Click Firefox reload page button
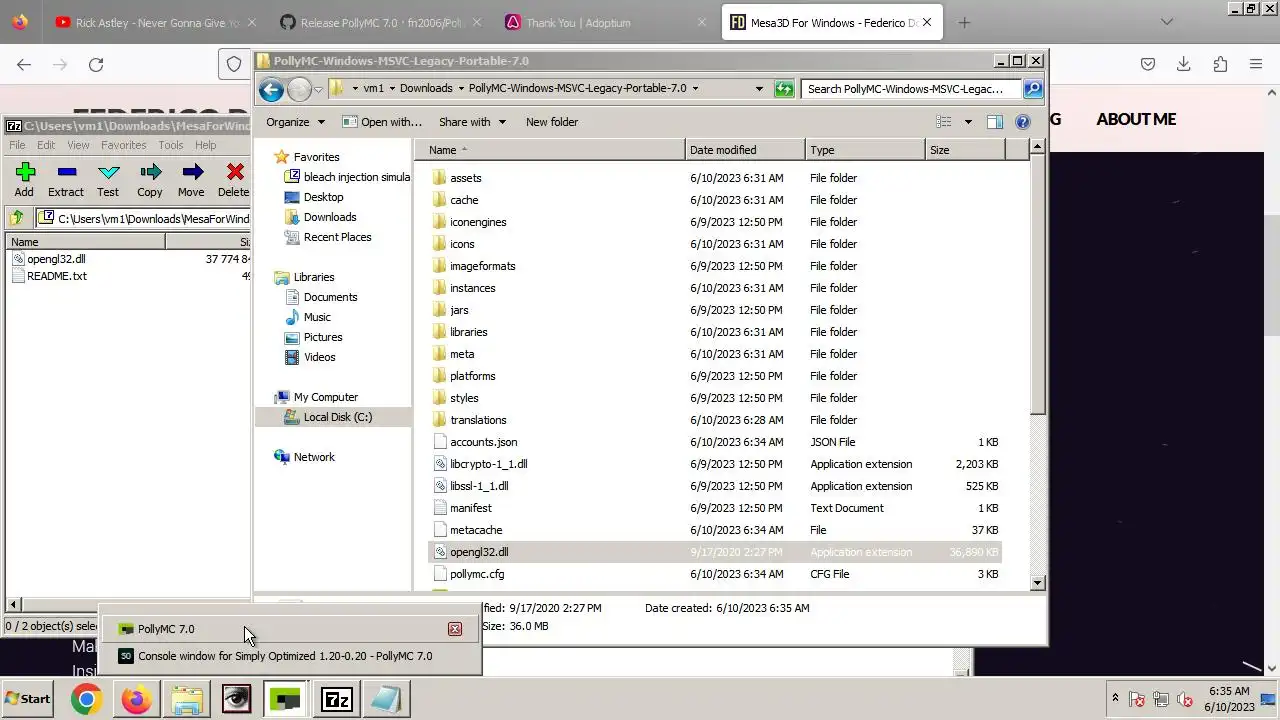1280x720 pixels. pos(96,64)
